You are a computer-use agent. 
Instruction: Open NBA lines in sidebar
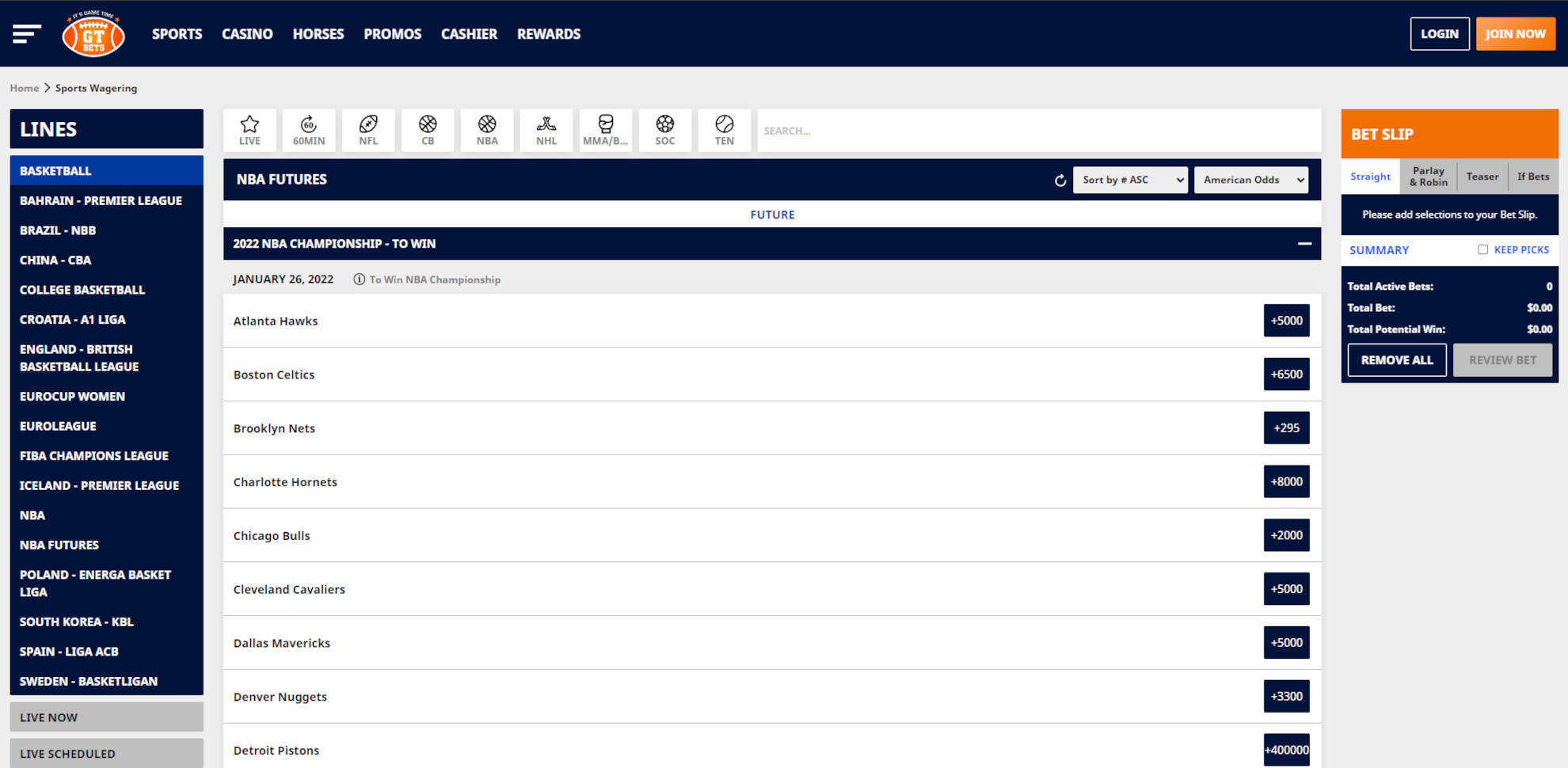[x=106, y=515]
